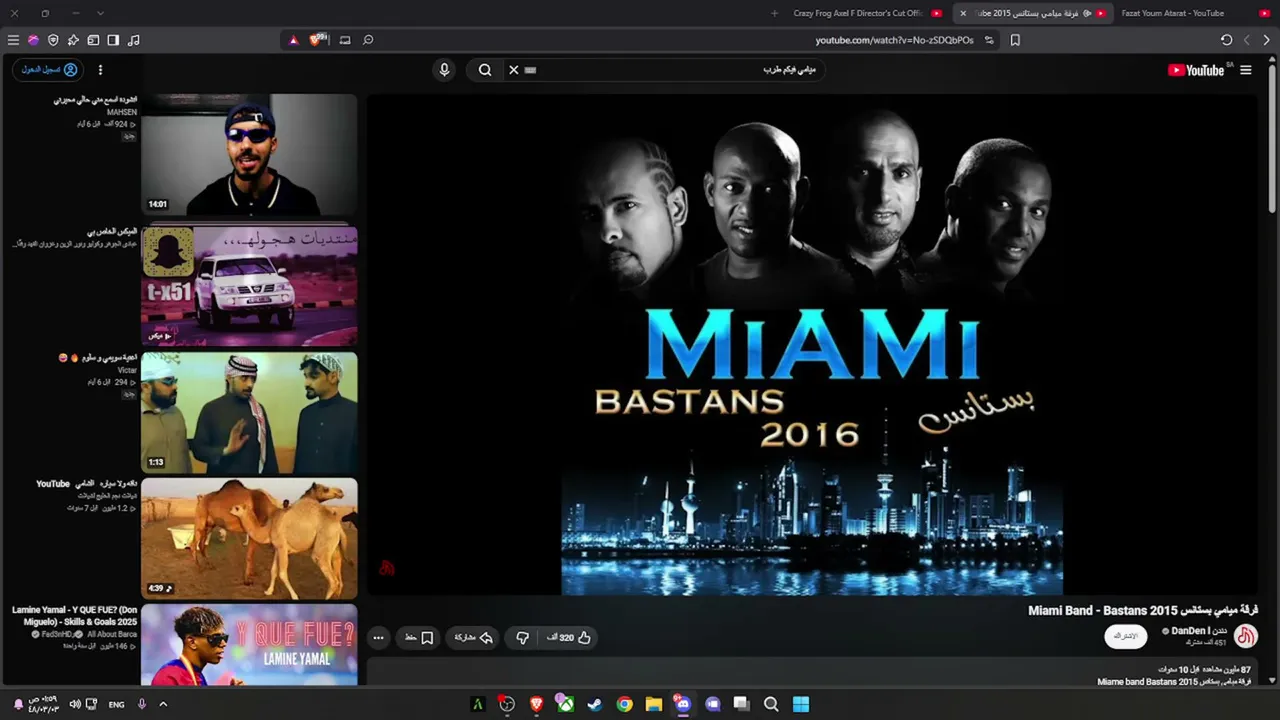Open the Brave VPN shield icon
The height and width of the screenshot is (720, 1280).
pos(53,40)
